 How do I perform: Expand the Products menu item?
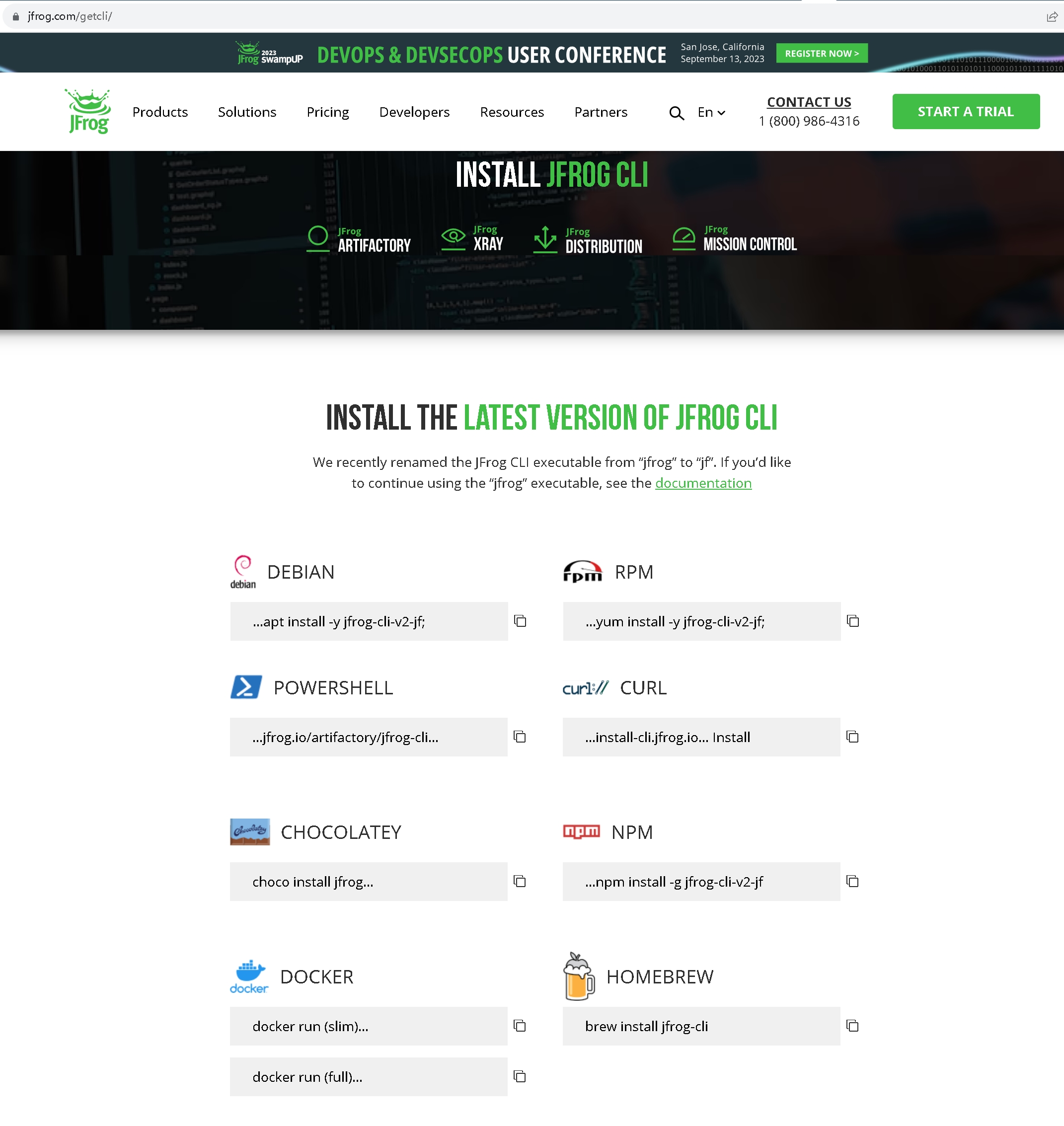pos(160,111)
